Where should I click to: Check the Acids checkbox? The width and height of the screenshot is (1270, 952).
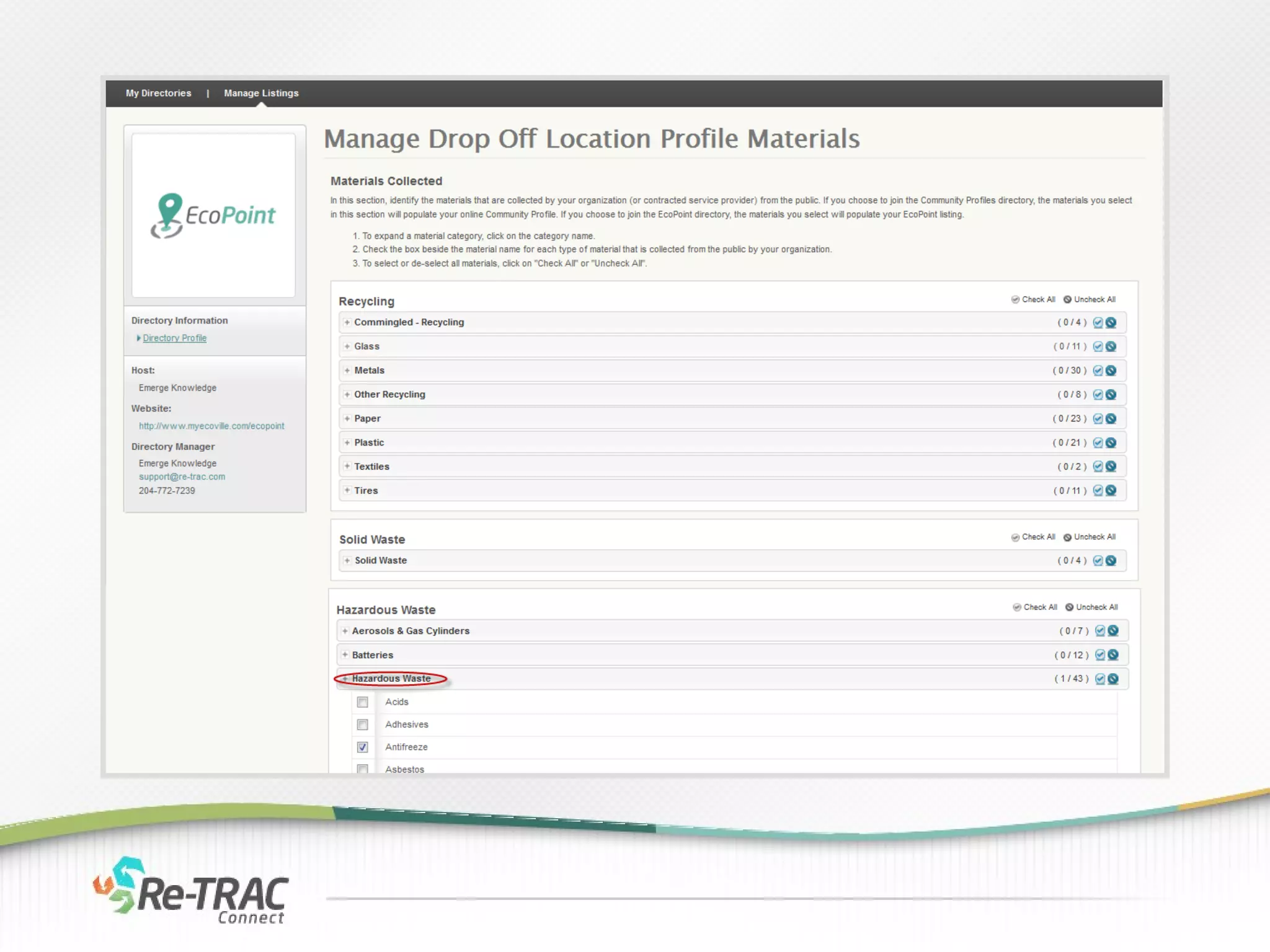click(363, 702)
